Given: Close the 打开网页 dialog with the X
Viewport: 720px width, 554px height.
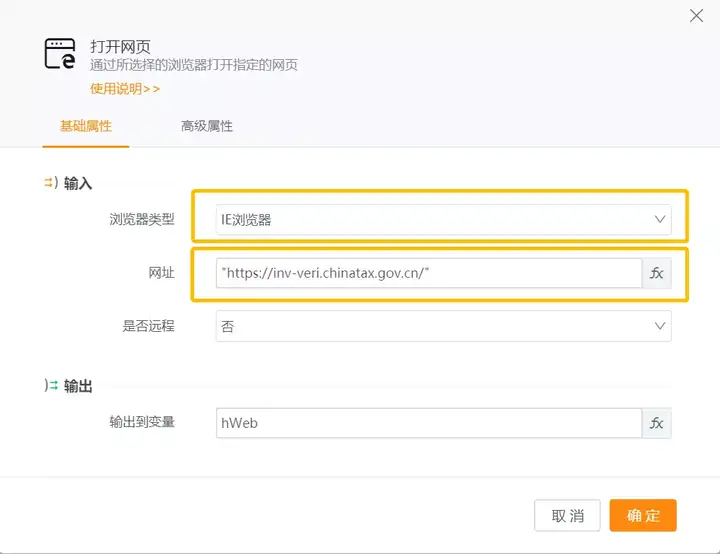Looking at the screenshot, I should [x=696, y=15].
